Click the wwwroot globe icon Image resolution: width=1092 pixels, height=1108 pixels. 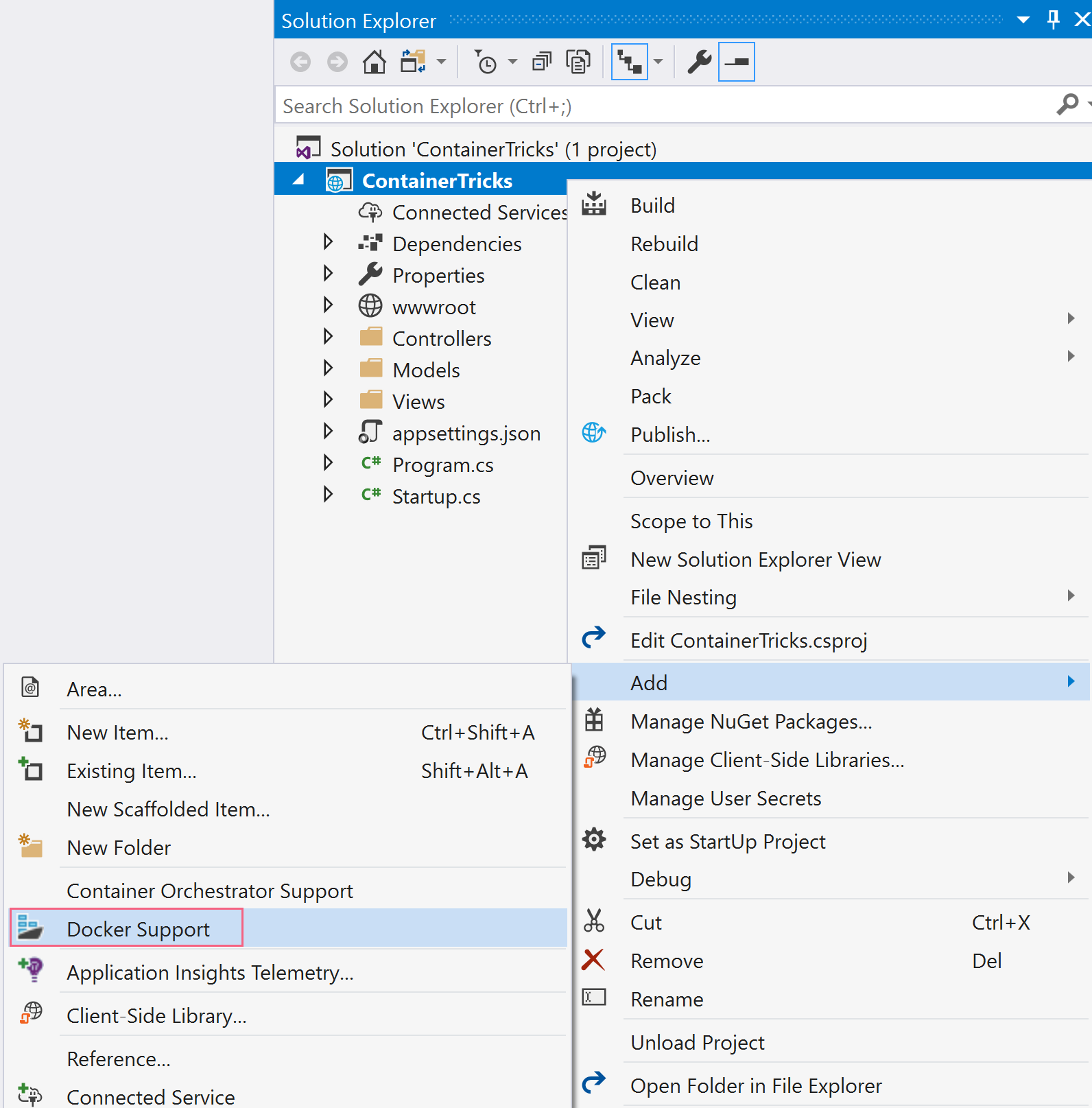coord(370,306)
